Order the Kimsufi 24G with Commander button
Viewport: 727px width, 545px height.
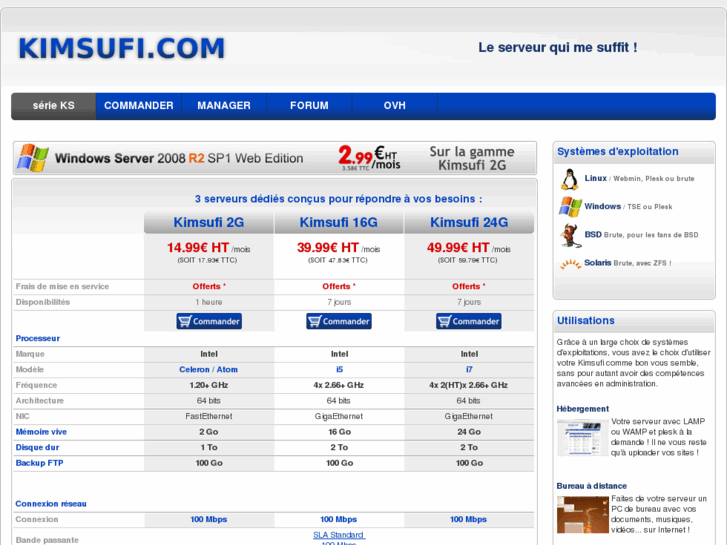[468, 321]
